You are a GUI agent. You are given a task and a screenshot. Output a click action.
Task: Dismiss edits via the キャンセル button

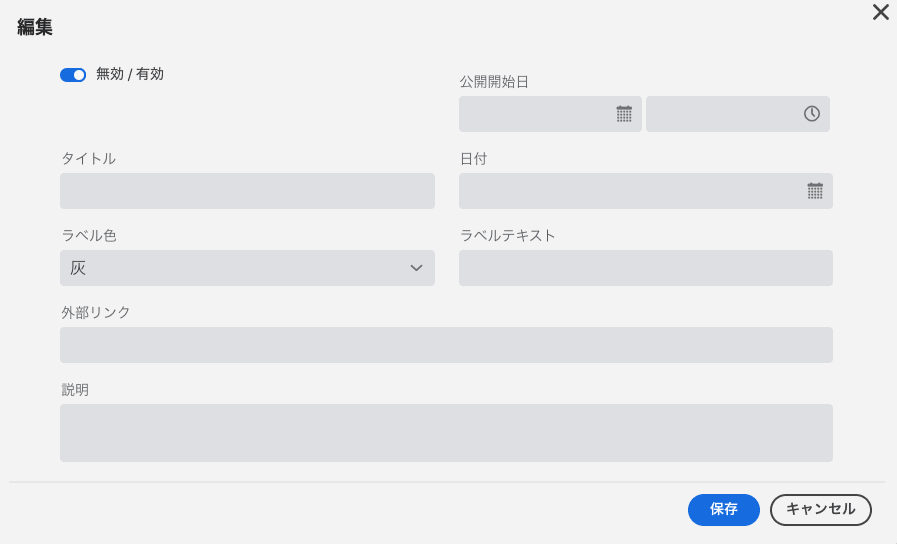point(820,510)
